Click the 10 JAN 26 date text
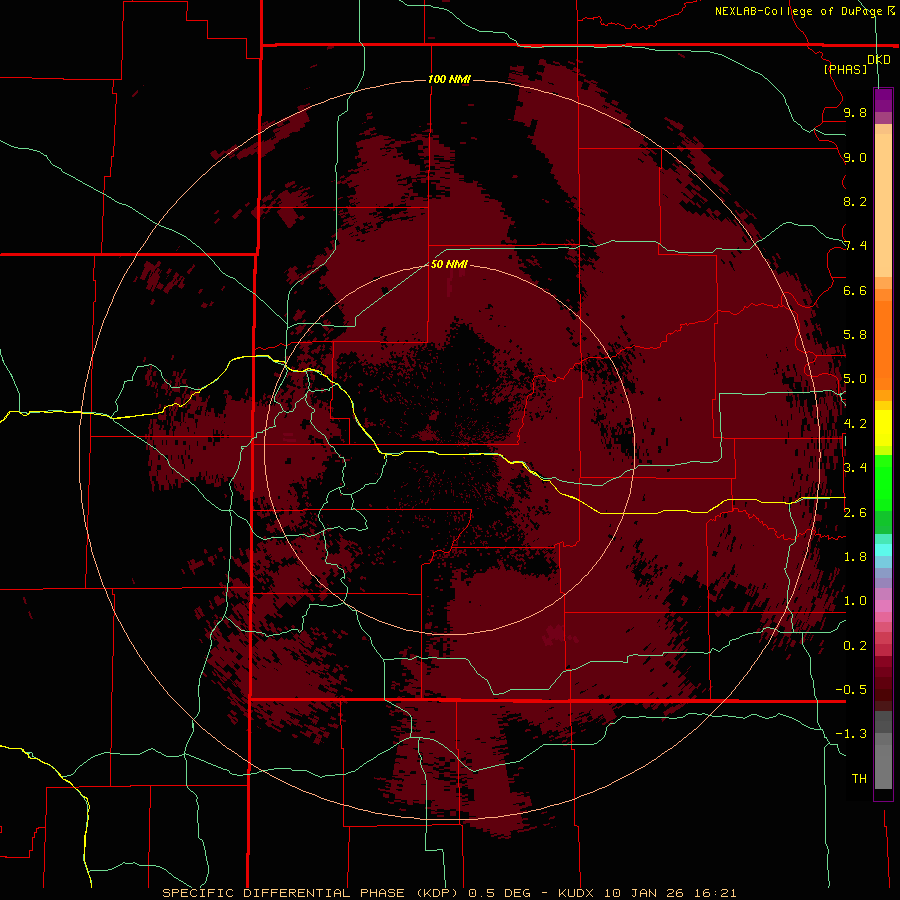The height and width of the screenshot is (900, 900). pos(645,893)
